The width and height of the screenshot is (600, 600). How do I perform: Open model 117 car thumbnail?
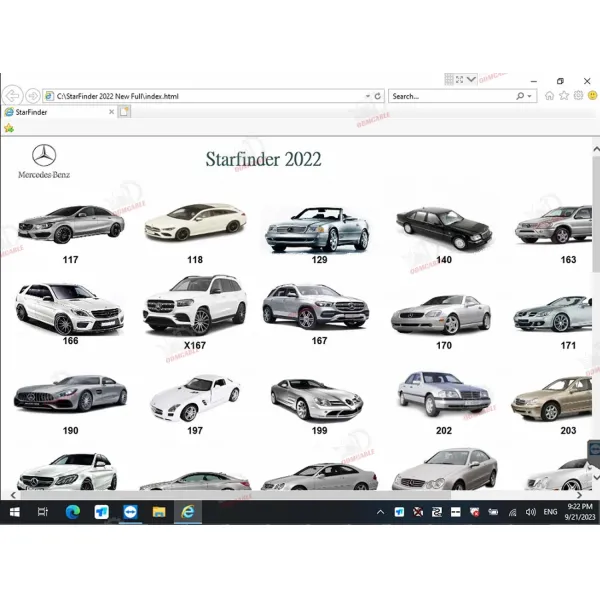point(71,224)
